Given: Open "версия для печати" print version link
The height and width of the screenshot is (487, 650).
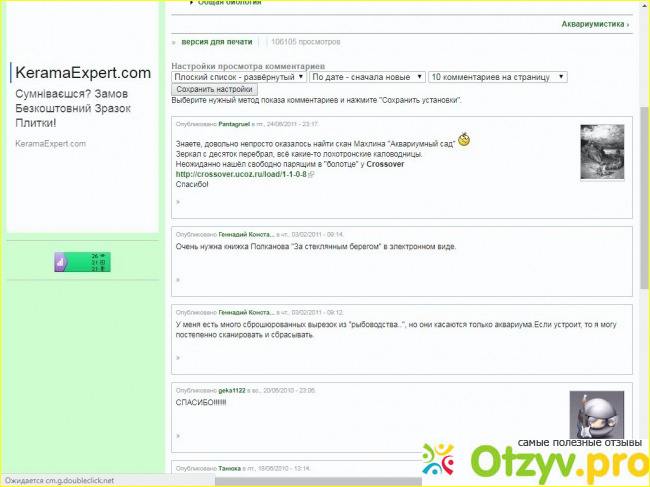Looking at the screenshot, I should click(216, 42).
